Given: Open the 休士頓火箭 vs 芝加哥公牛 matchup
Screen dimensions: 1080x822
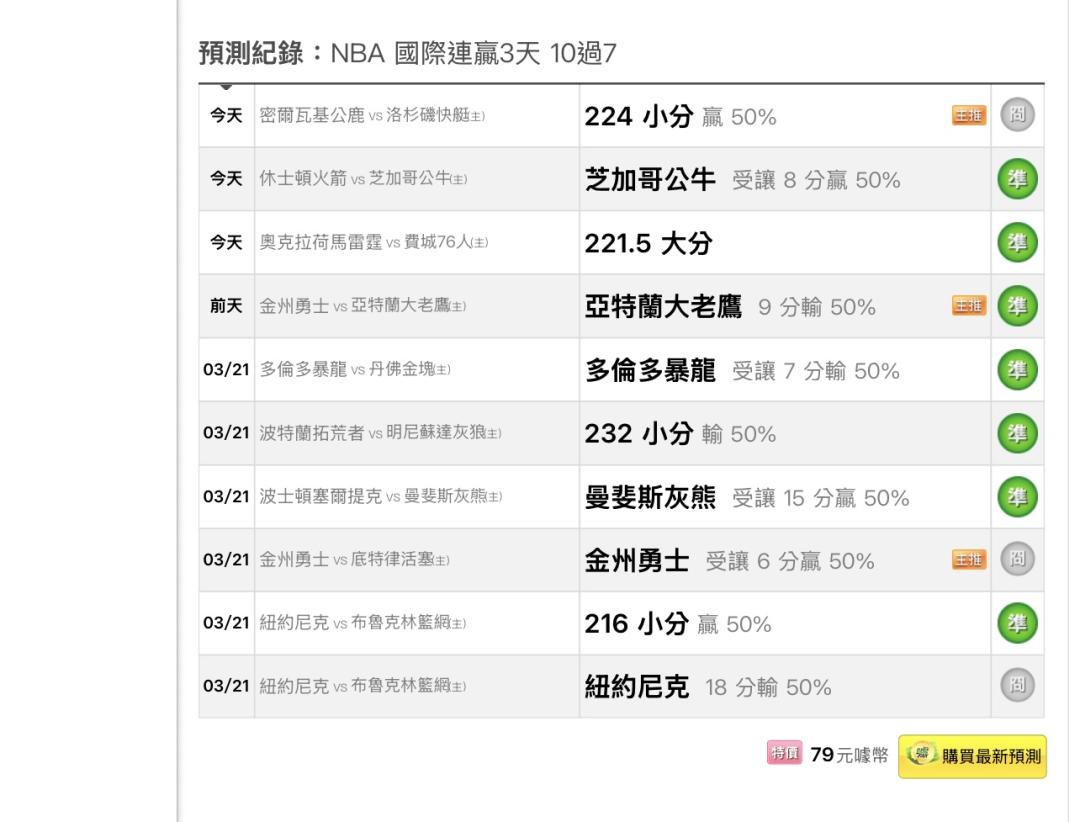Looking at the screenshot, I should coord(363,180).
